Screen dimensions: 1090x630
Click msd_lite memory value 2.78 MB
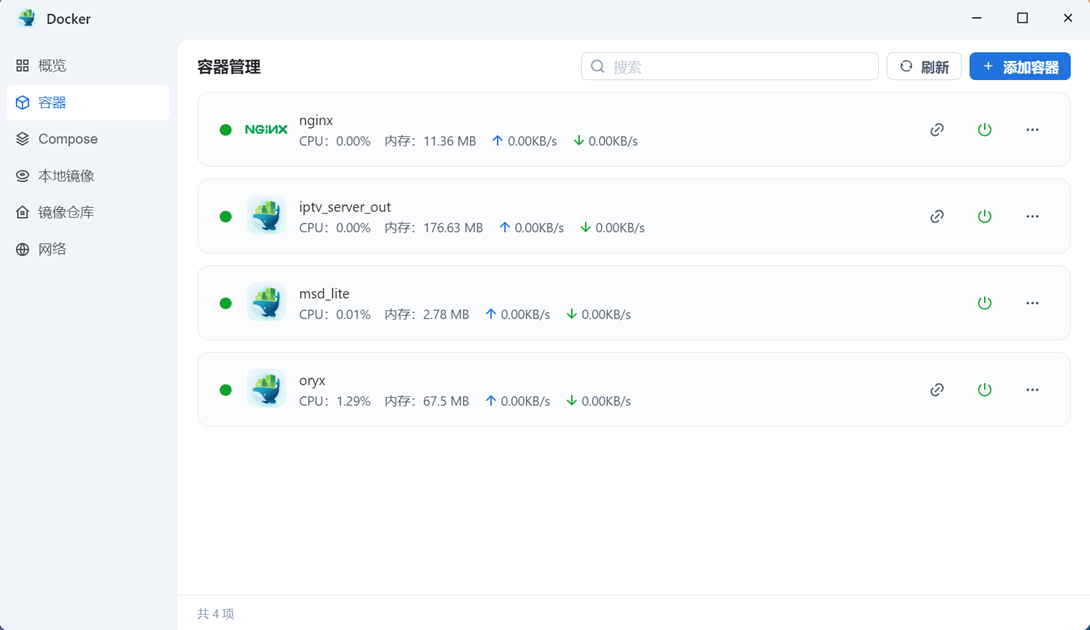[x=446, y=314]
